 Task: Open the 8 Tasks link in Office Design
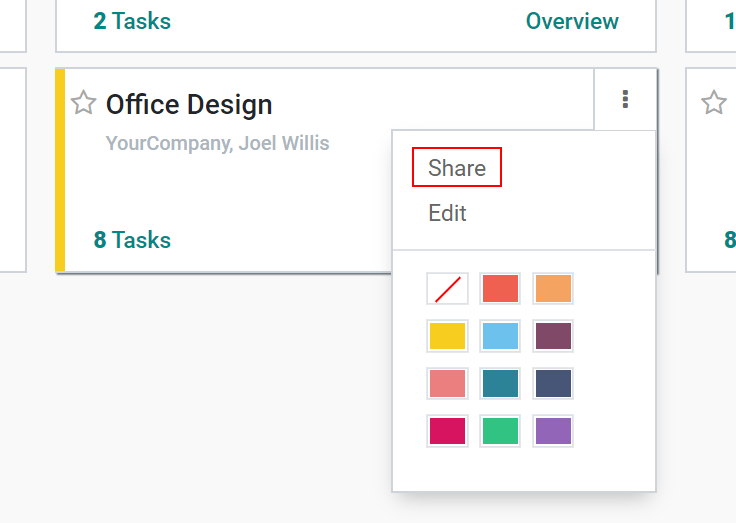[132, 240]
